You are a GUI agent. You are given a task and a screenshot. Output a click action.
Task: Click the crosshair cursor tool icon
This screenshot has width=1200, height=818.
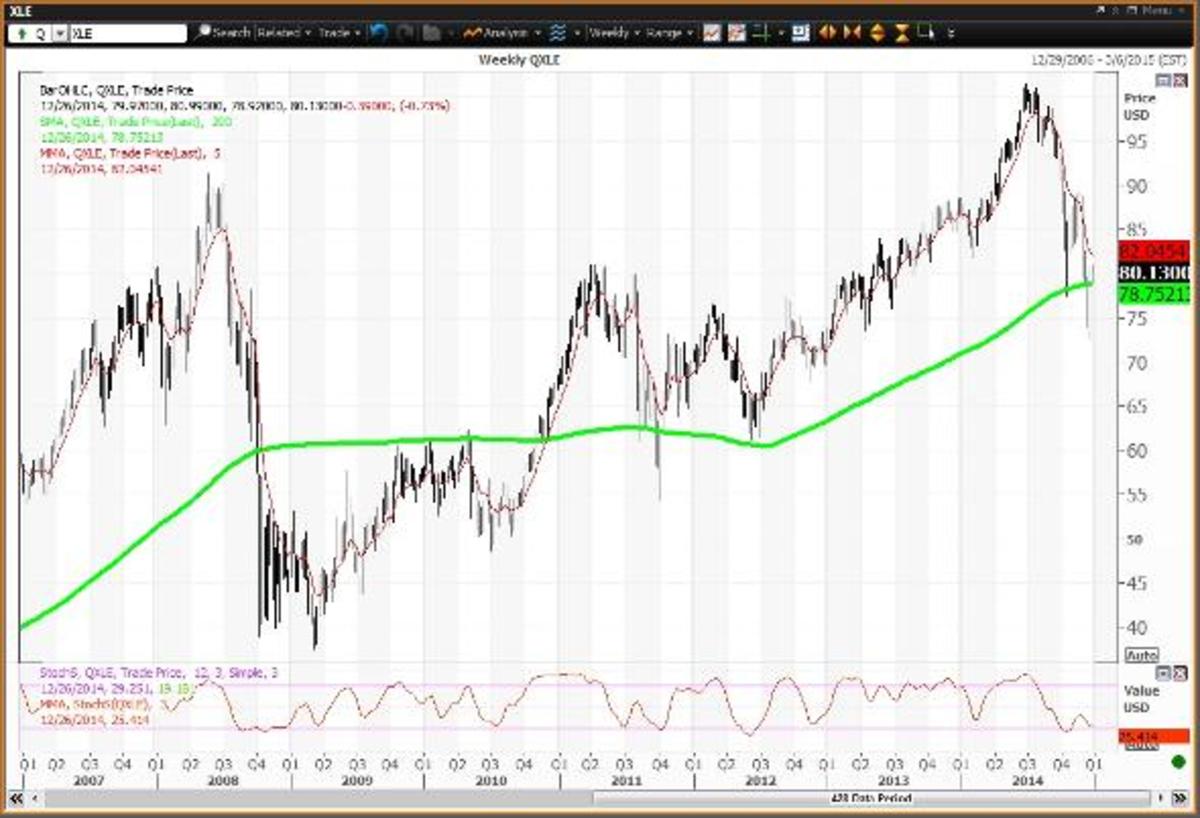coord(762,33)
